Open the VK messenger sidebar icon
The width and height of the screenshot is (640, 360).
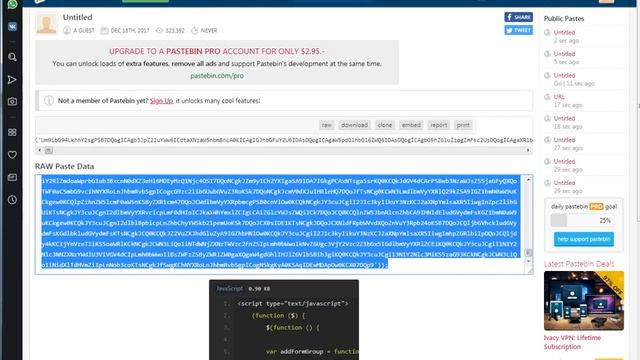tap(12, 27)
